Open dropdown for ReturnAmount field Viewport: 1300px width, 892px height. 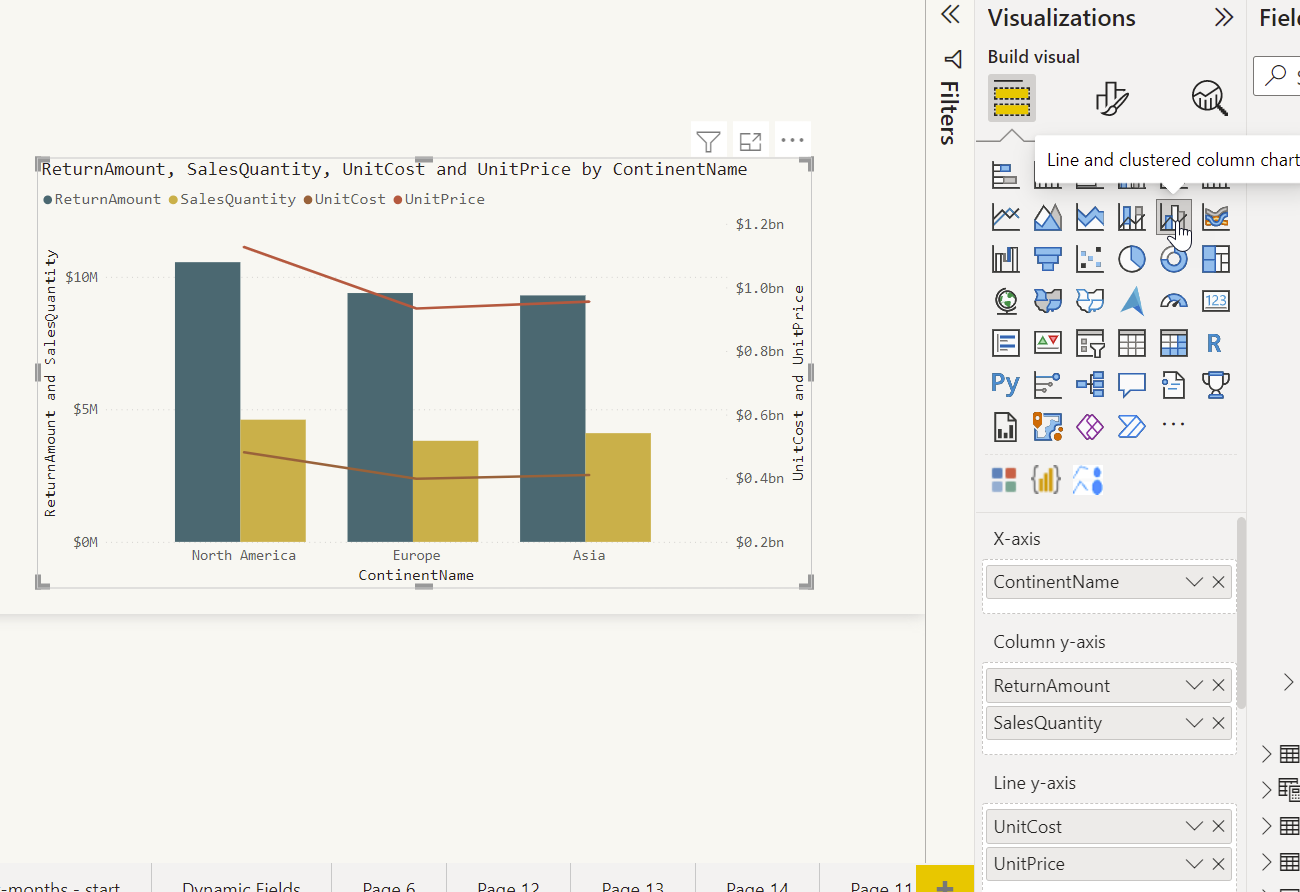1194,685
